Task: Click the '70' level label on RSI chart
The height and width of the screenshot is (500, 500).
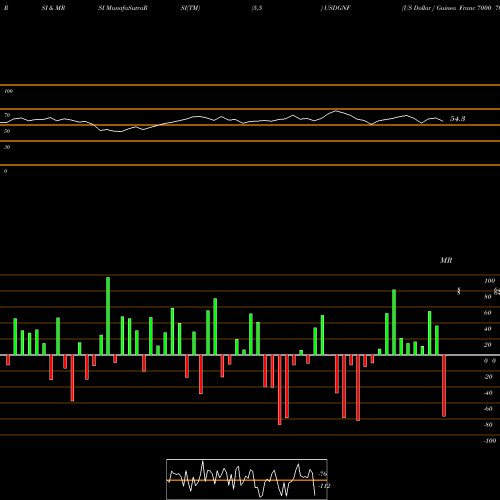Action: coord(7,115)
